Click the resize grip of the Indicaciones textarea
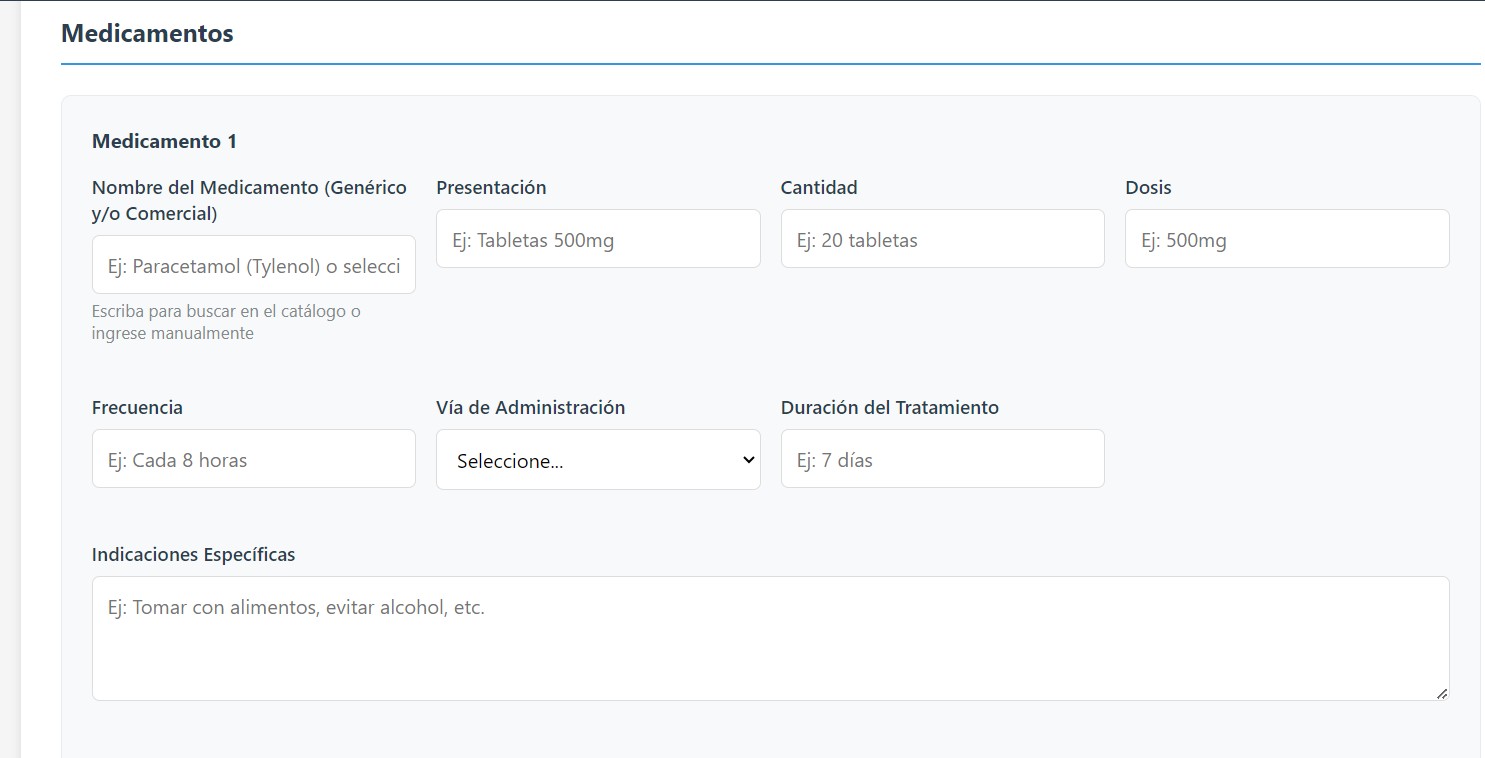 pos(1443,695)
